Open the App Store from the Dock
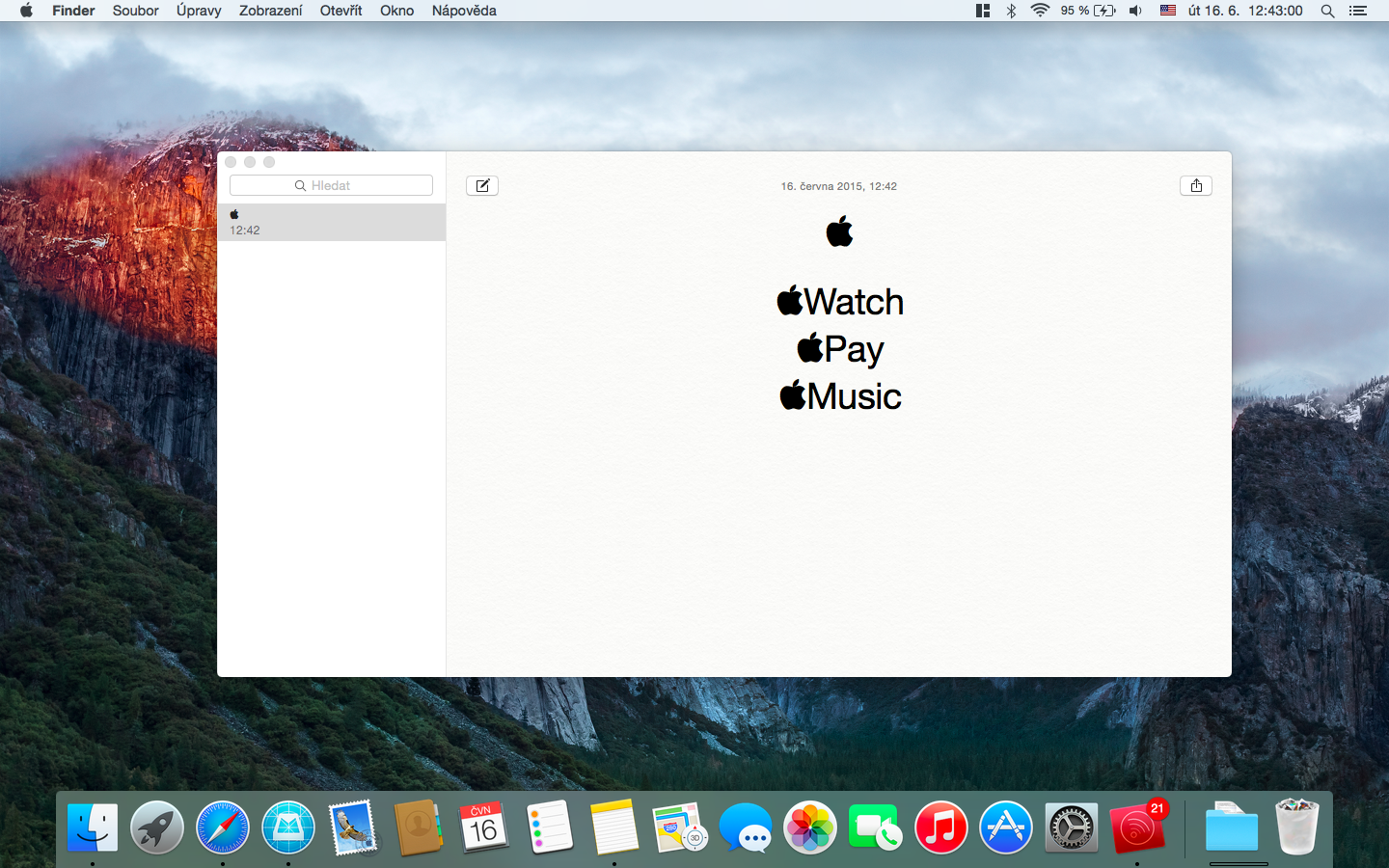1389x868 pixels. point(1006,827)
